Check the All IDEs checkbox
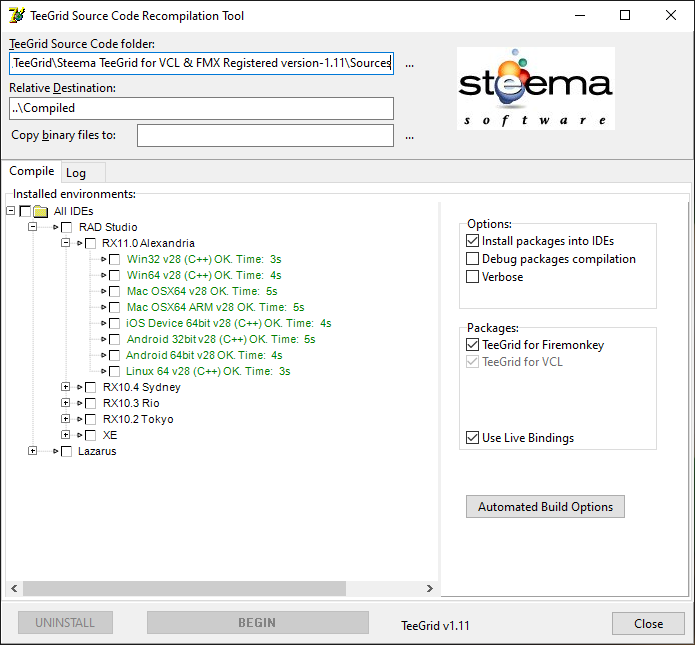The width and height of the screenshot is (695, 645). point(25,211)
